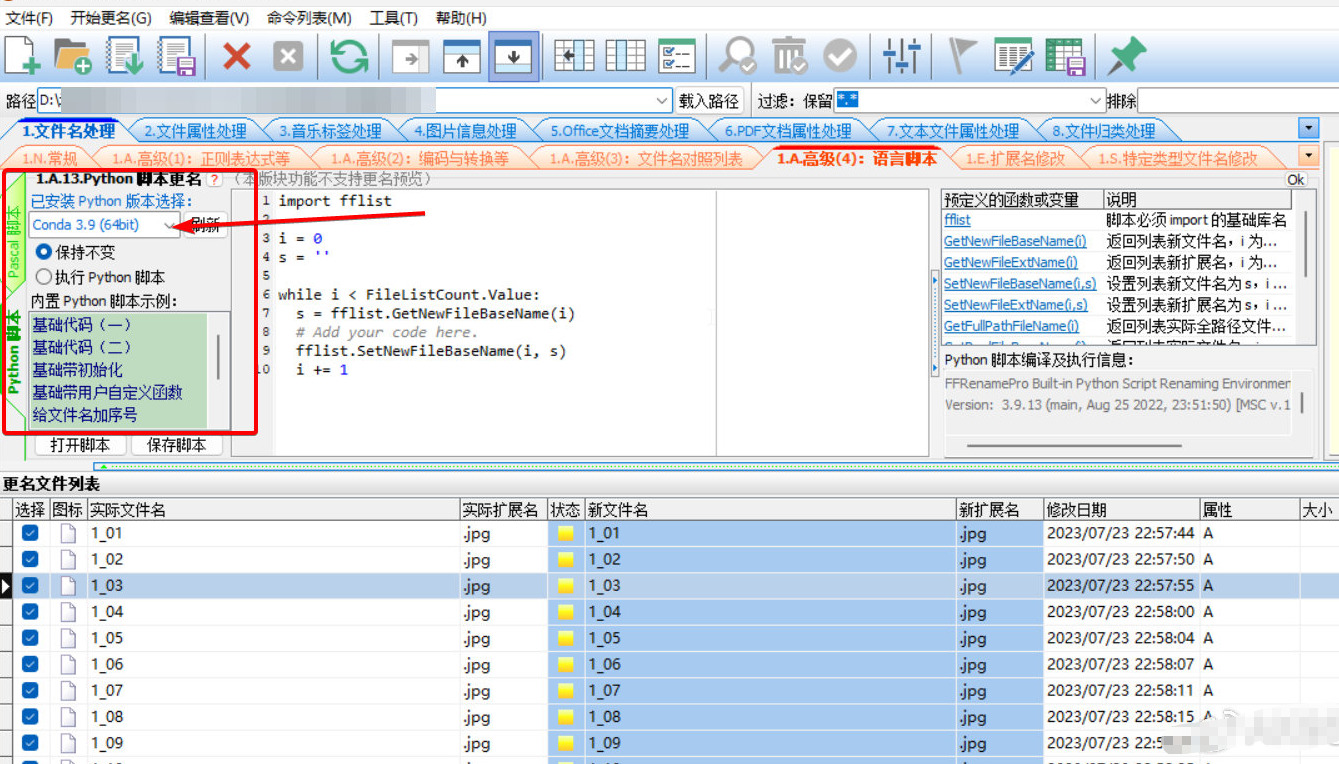Select the 给文件名加序号 script example
The image size is (1339, 764).
click(85, 414)
